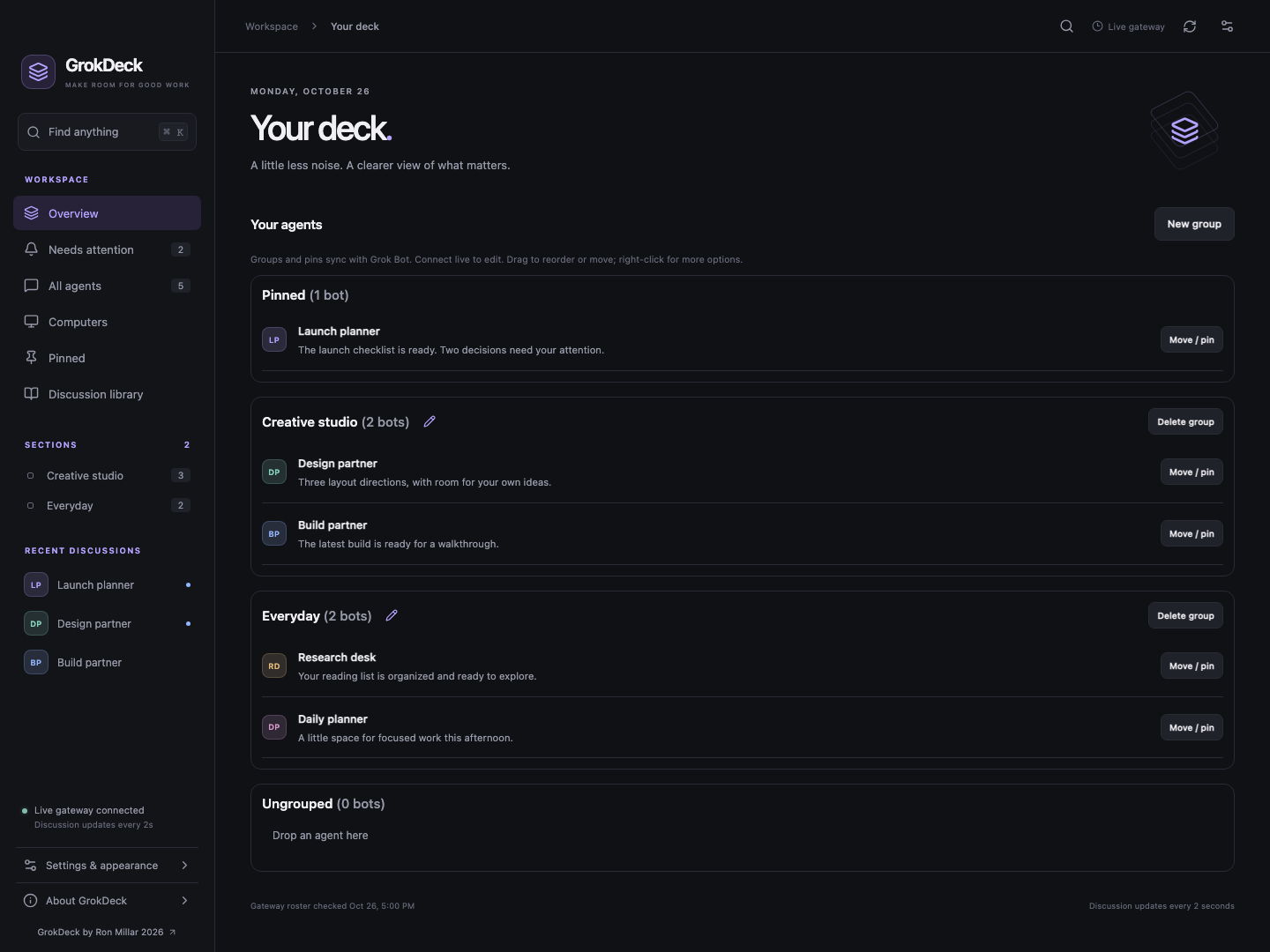Edit Creative studio group name with pencil icon

point(430,421)
